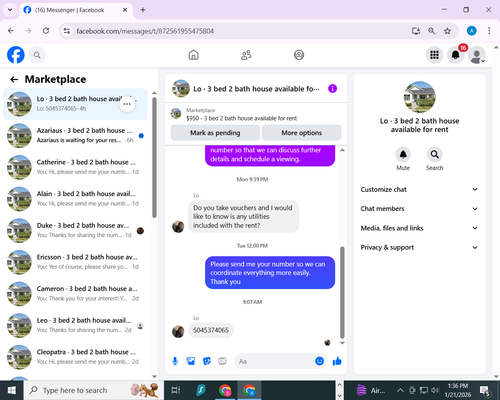
Task: Expand Media, files and links section
Action: click(x=419, y=228)
